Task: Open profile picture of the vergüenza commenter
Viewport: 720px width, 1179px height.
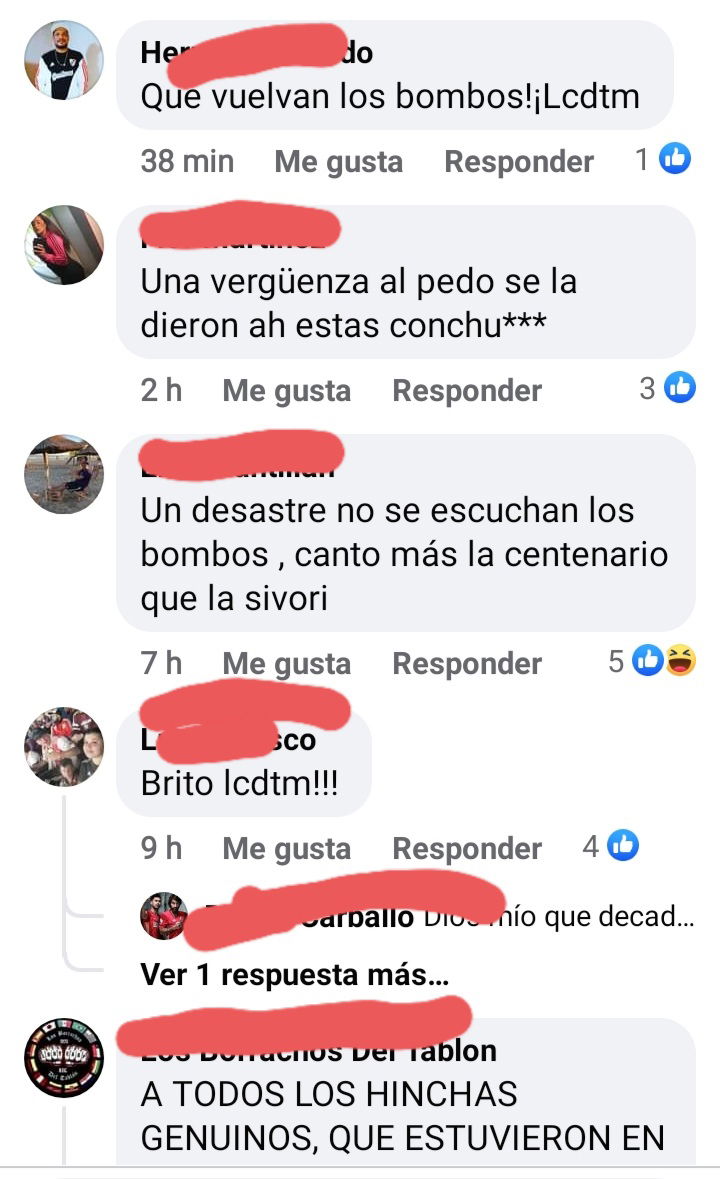Action: [x=64, y=245]
